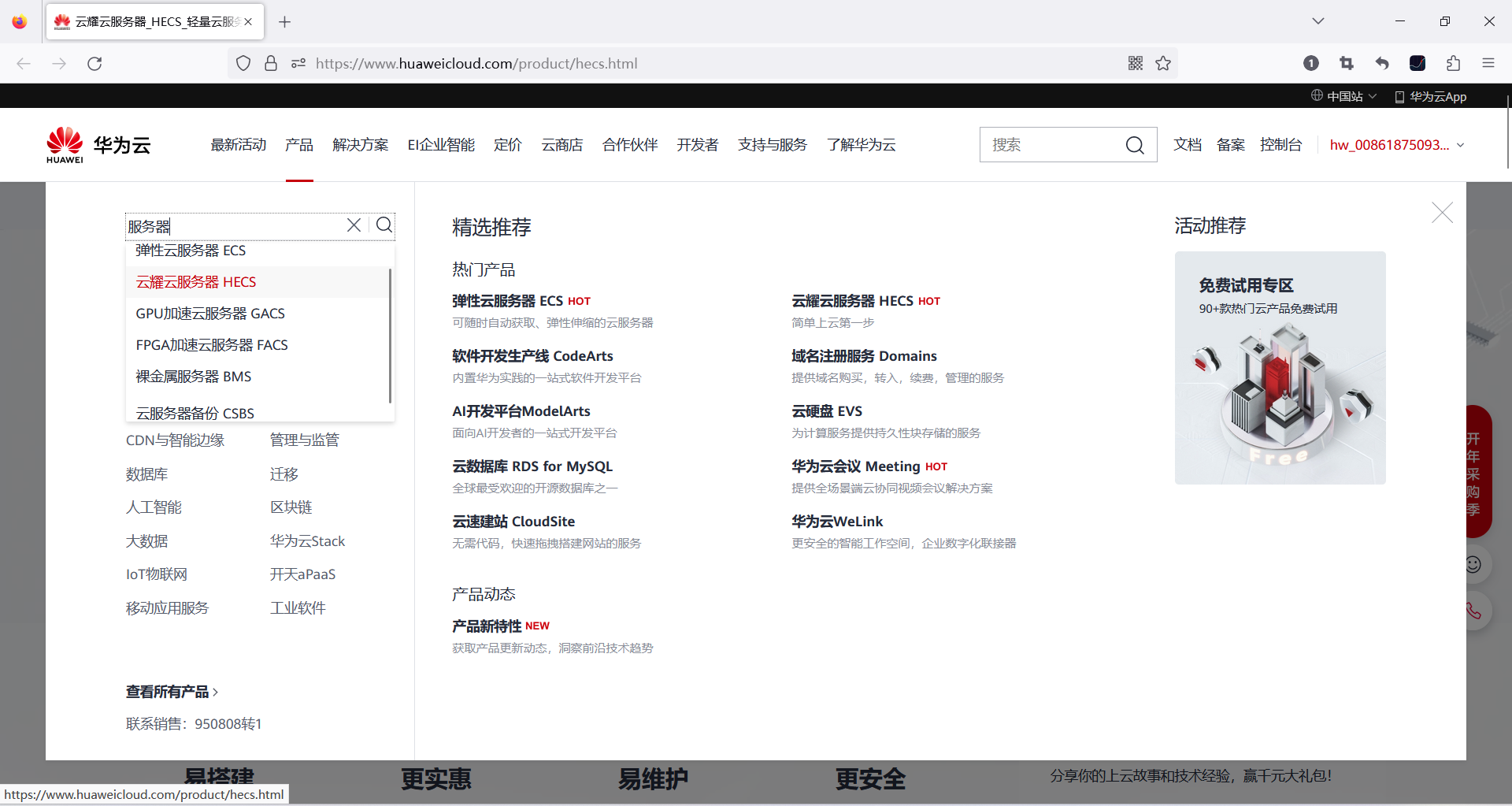The image size is (1512, 806).
Task: Open the extensions puzzle-piece icon
Action: (x=1453, y=63)
